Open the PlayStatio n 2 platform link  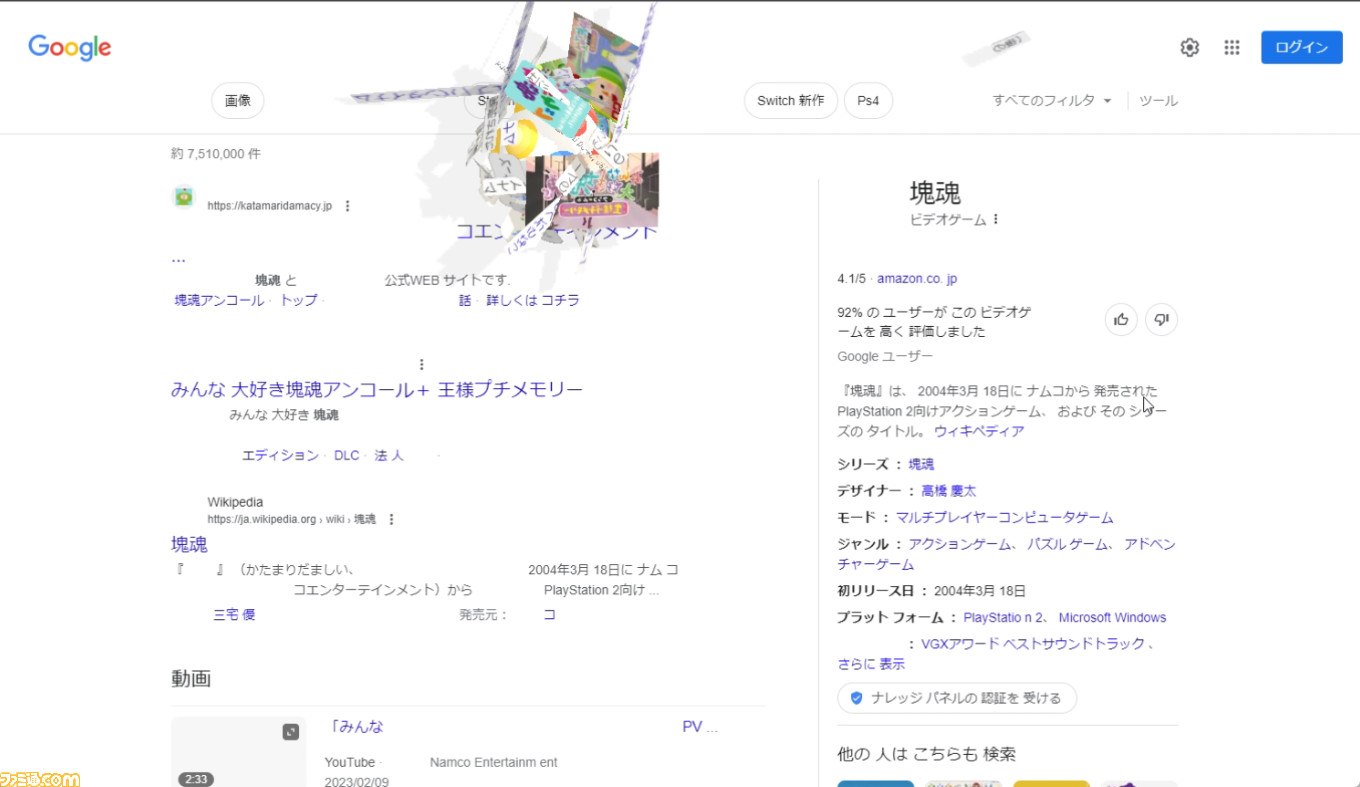tap(1004, 617)
